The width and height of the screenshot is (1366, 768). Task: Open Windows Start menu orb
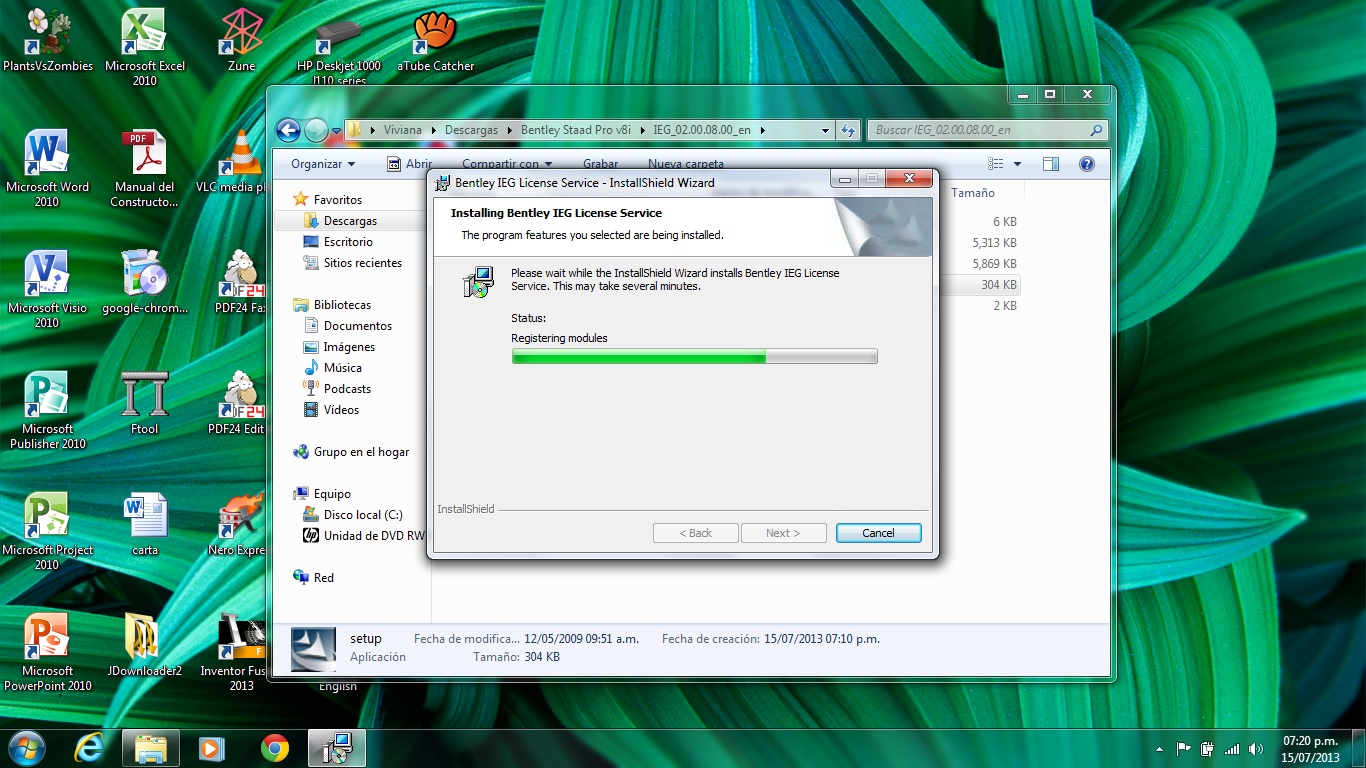(26, 747)
